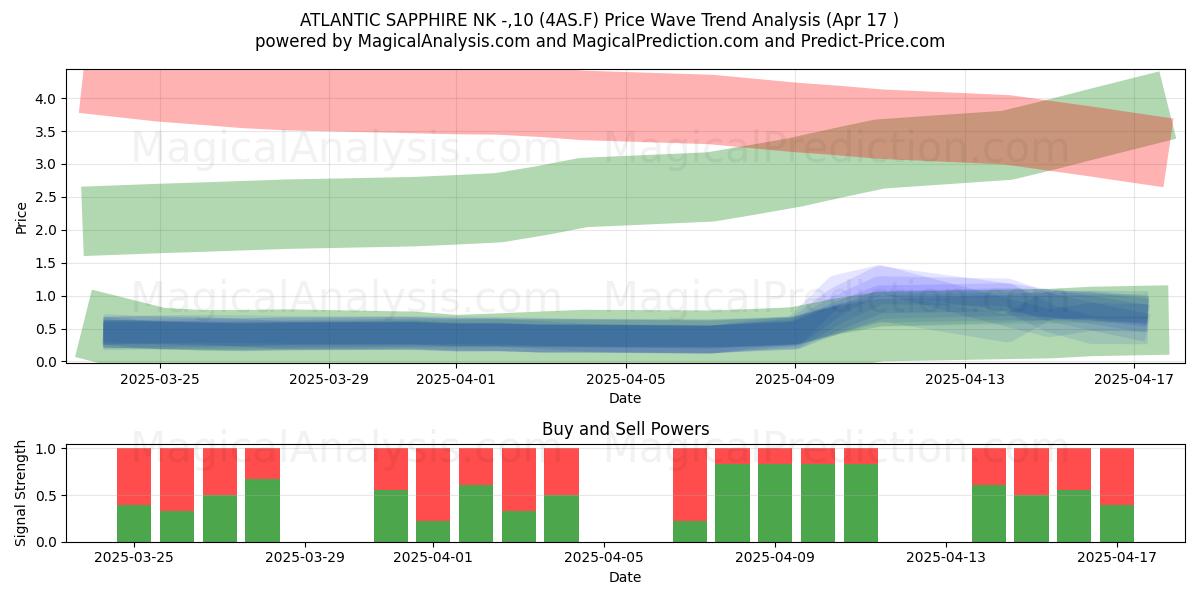Viewport: 1200px width, 600px height.
Task: Click 2025-03-29 date under the powers chart
Action: pyautogui.click(x=305, y=559)
